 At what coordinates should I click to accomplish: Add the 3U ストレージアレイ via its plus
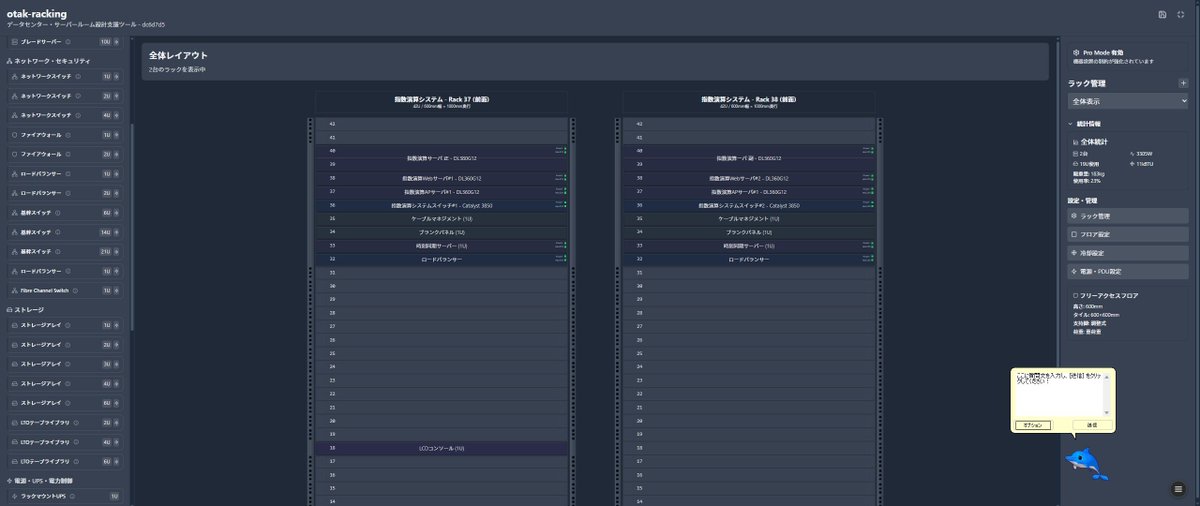point(117,364)
